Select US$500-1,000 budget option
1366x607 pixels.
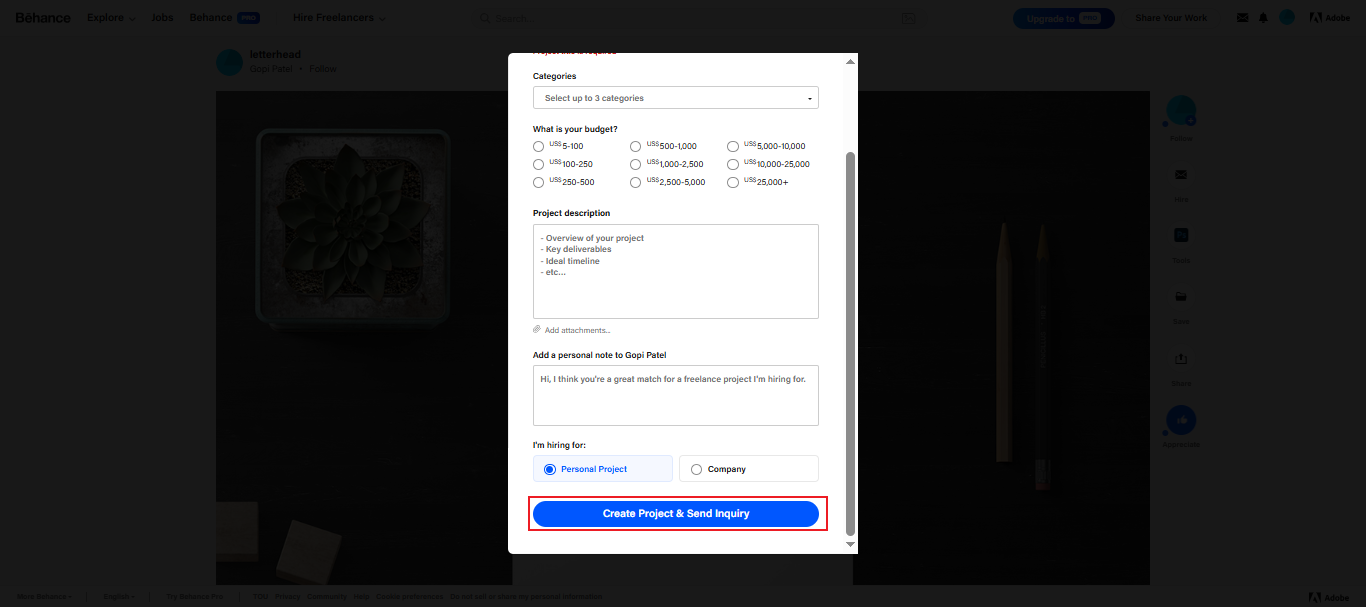tap(636, 147)
